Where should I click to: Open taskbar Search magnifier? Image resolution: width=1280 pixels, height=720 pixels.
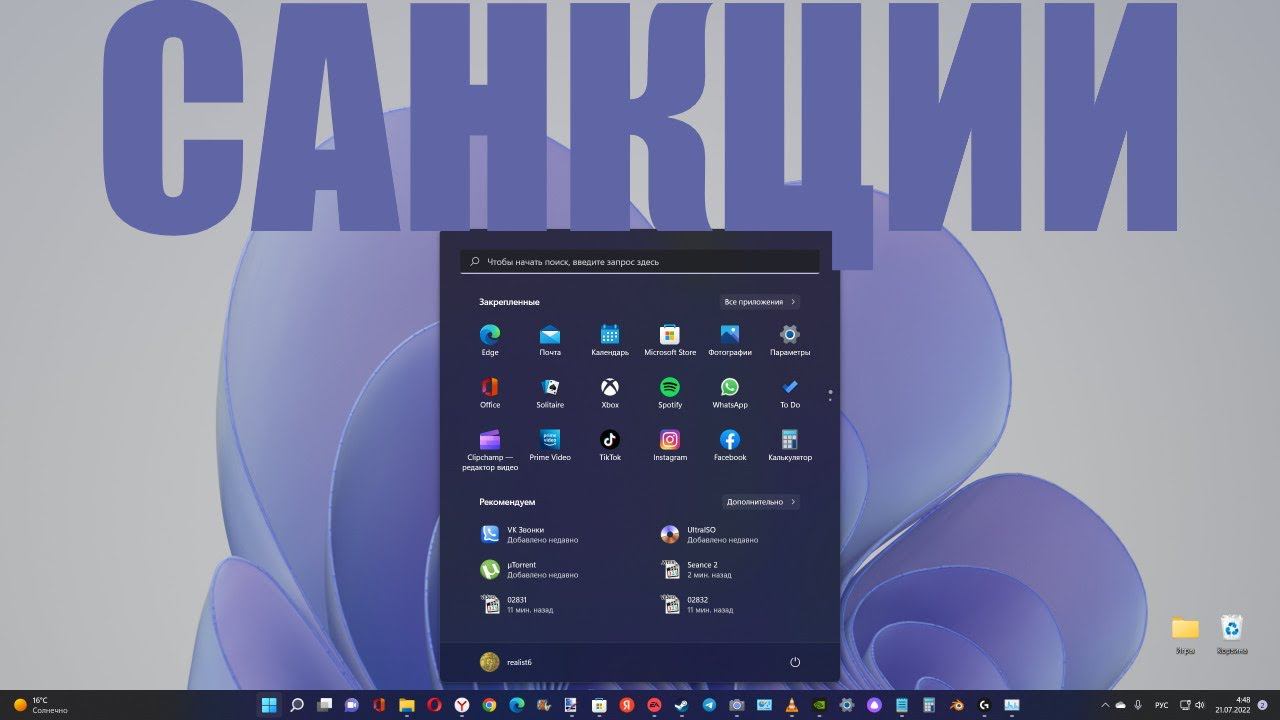coord(297,705)
